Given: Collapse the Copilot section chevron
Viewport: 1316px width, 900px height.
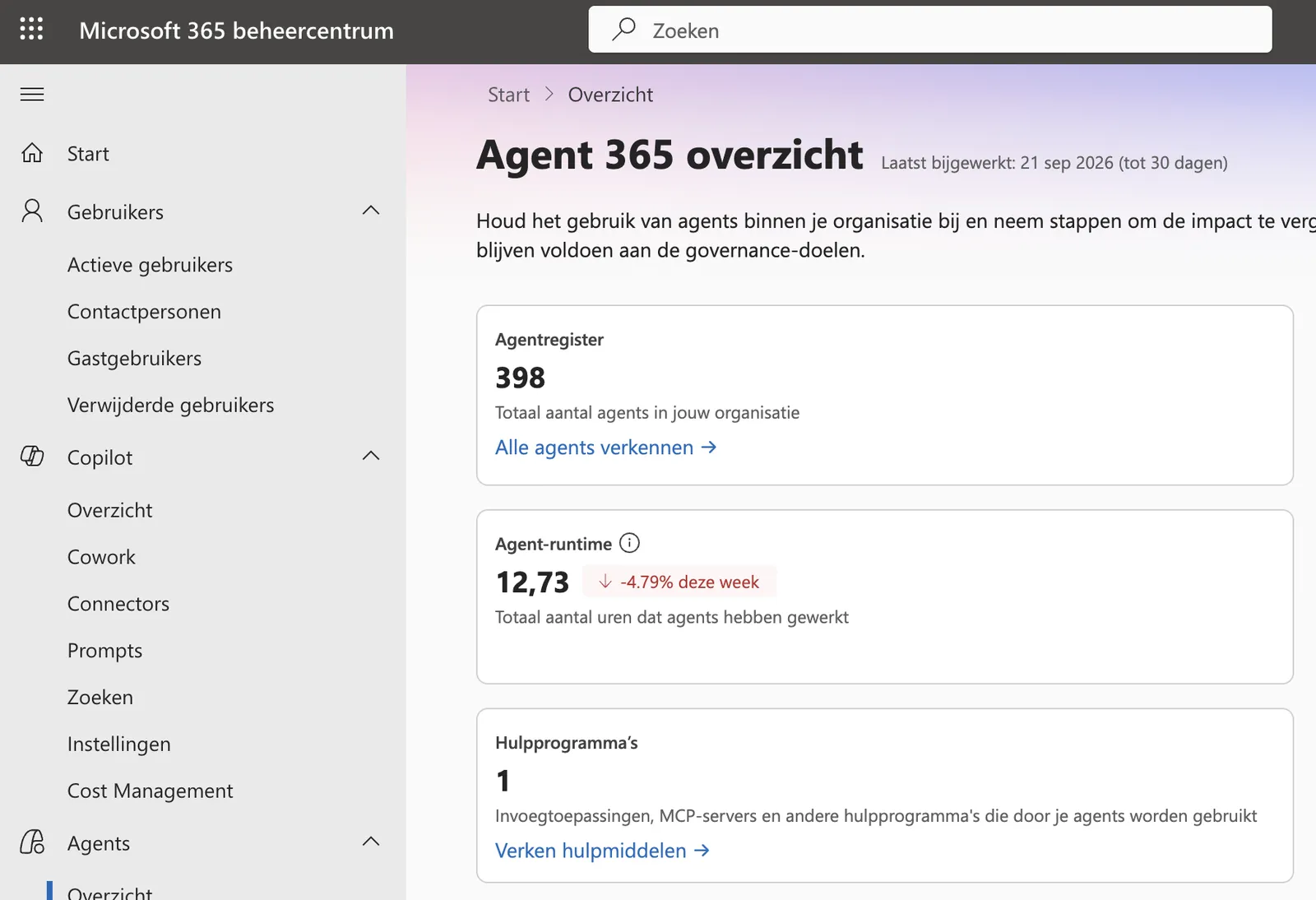Looking at the screenshot, I should click(371, 456).
